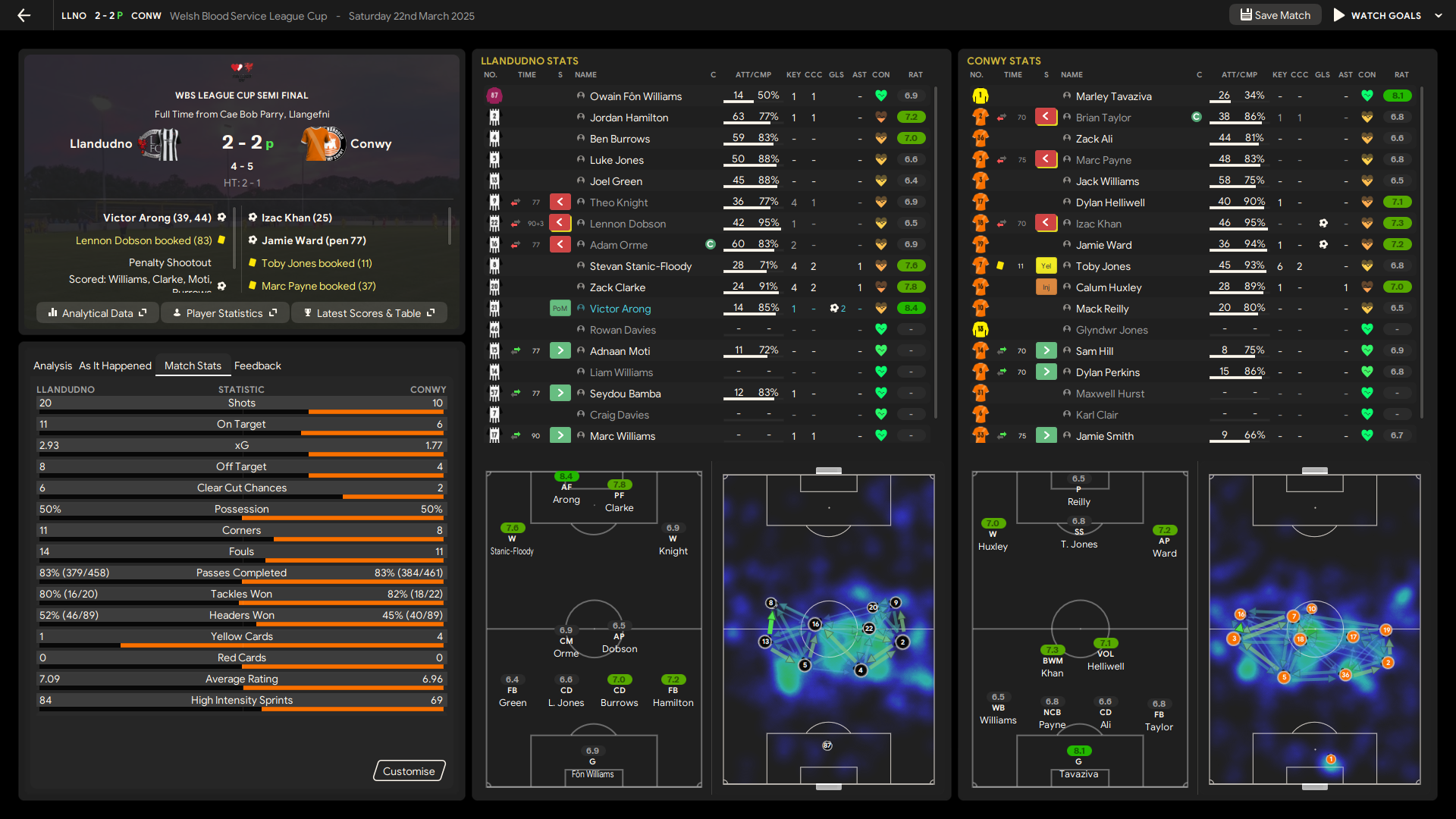Open the Feedback tab

point(257,366)
